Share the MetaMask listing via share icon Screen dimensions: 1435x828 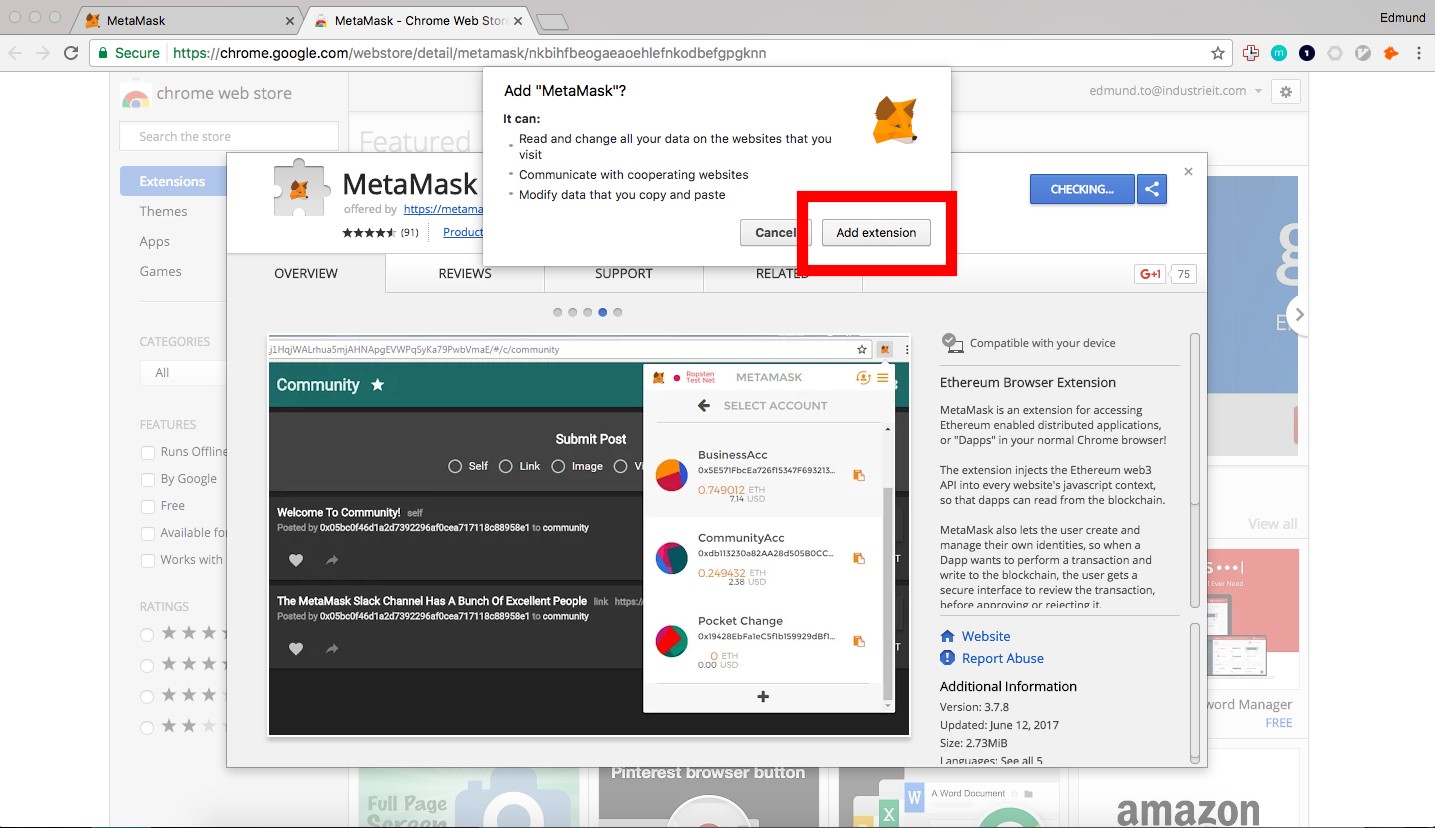coord(1152,189)
